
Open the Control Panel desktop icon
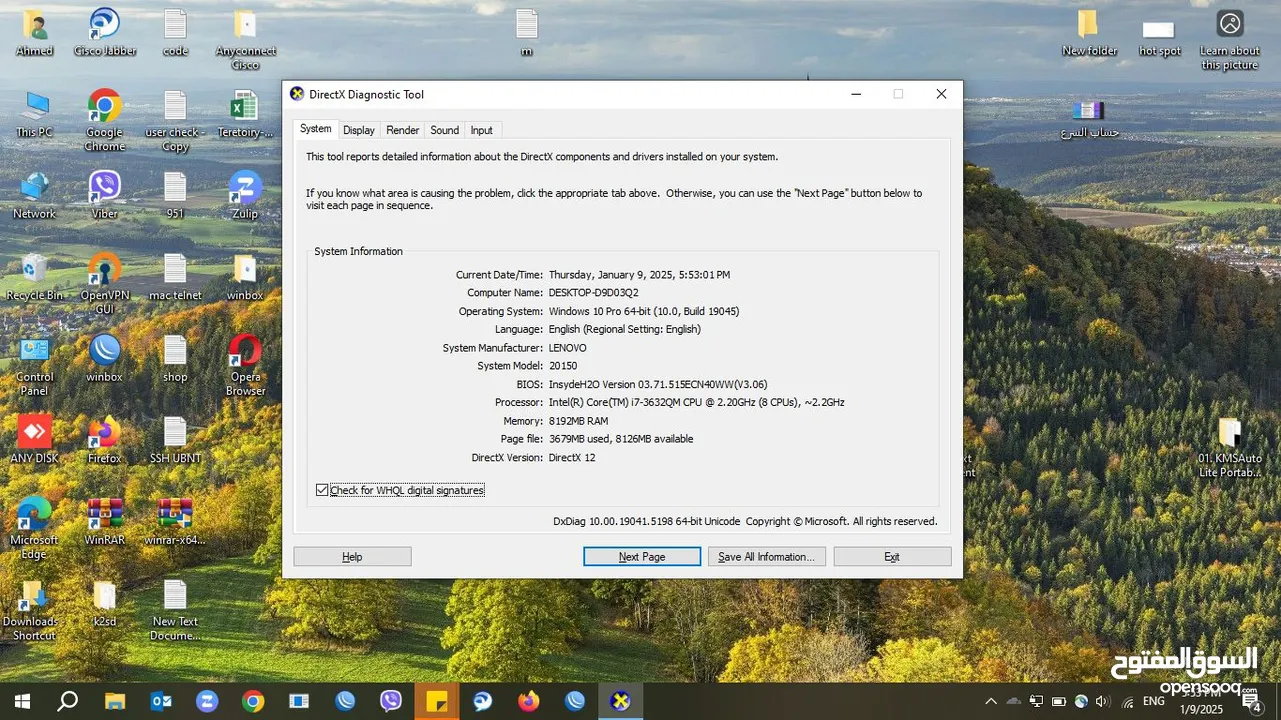35,364
